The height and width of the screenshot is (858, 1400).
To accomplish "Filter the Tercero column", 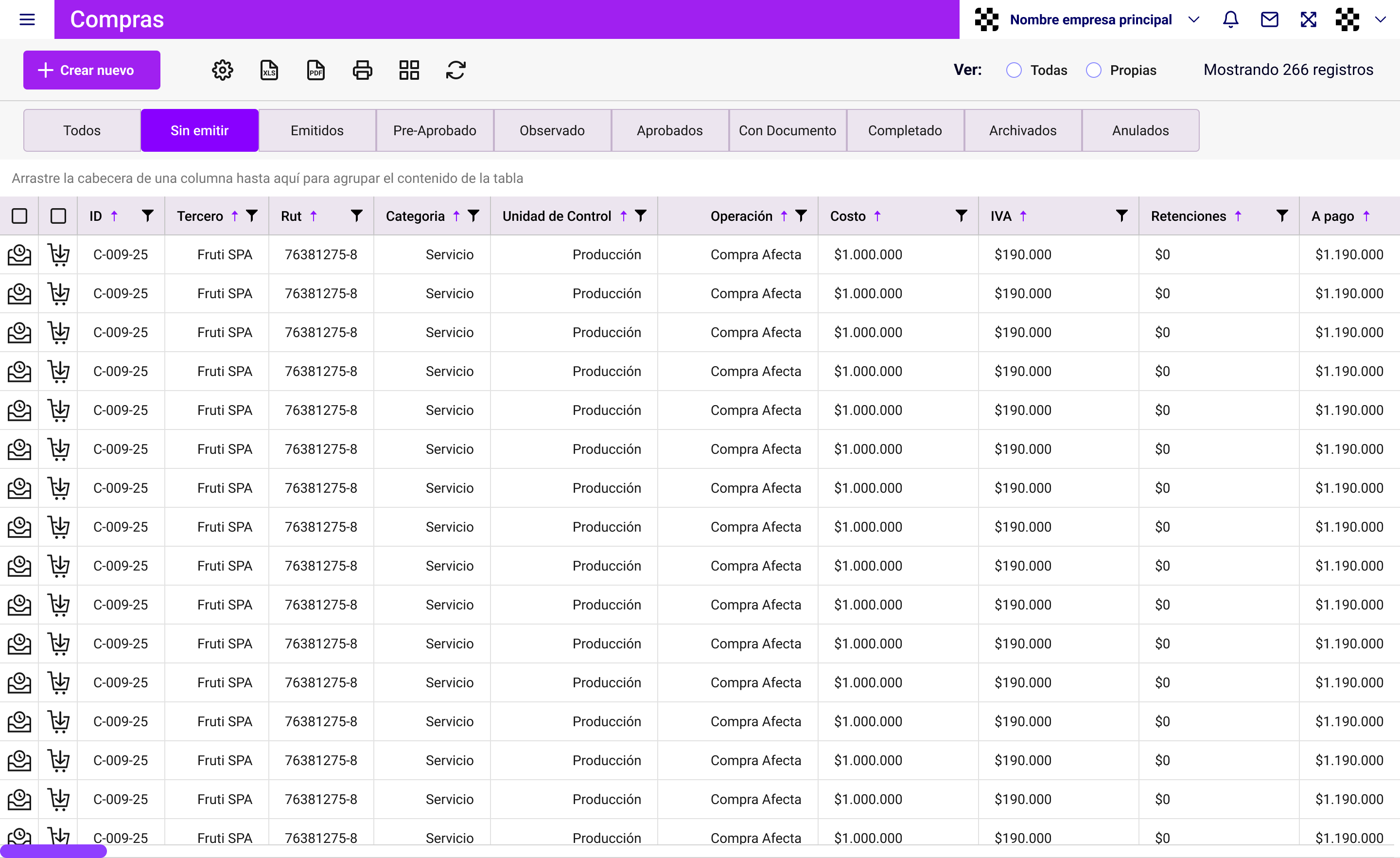I will click(x=252, y=215).
